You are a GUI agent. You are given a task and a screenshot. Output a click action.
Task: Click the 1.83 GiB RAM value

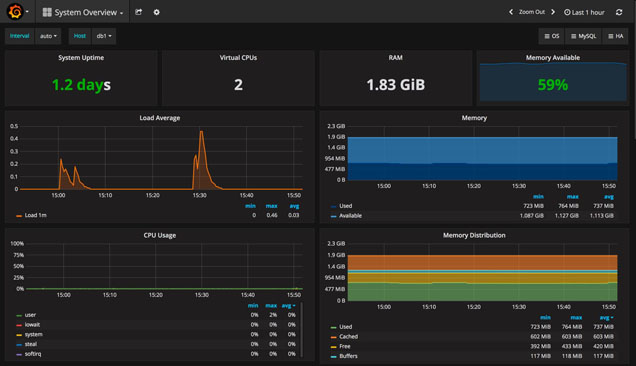coord(395,85)
